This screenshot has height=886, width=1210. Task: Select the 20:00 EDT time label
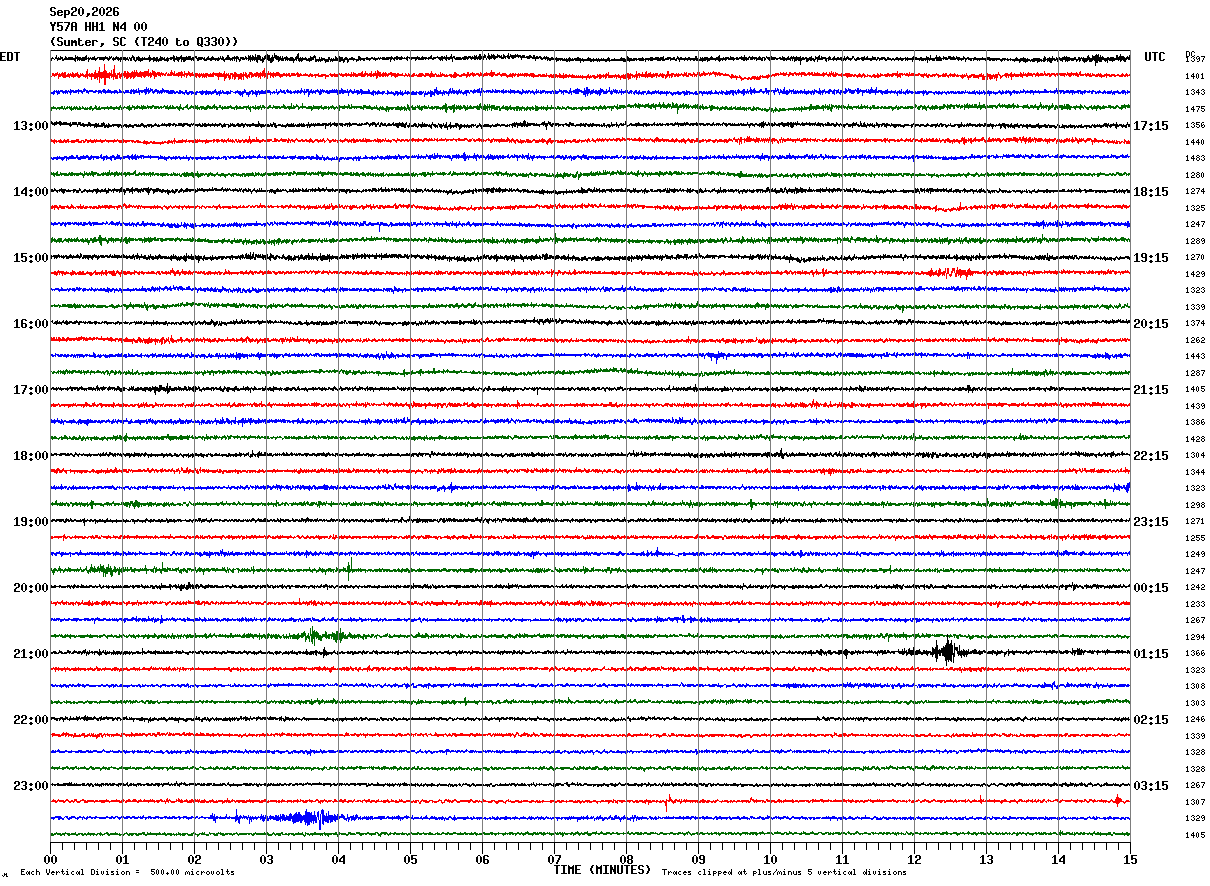tap(30, 588)
